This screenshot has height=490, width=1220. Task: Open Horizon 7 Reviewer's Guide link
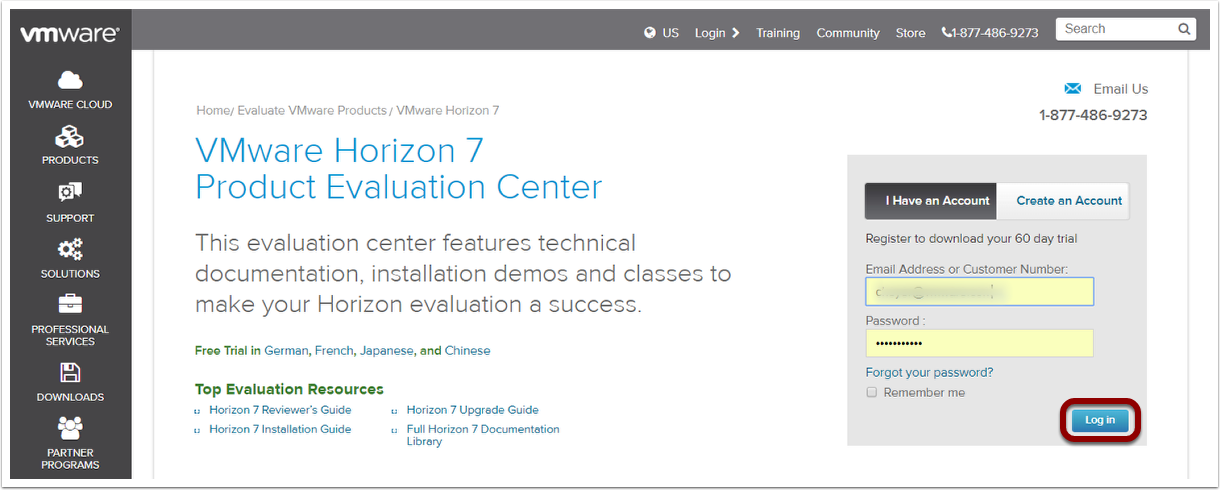click(280, 410)
